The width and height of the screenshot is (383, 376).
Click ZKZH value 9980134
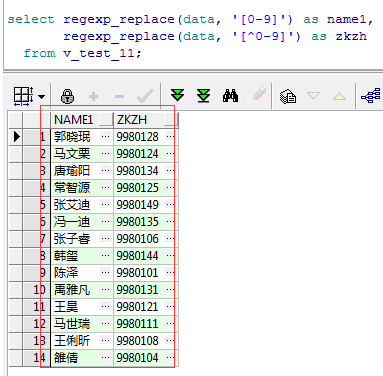(x=137, y=171)
